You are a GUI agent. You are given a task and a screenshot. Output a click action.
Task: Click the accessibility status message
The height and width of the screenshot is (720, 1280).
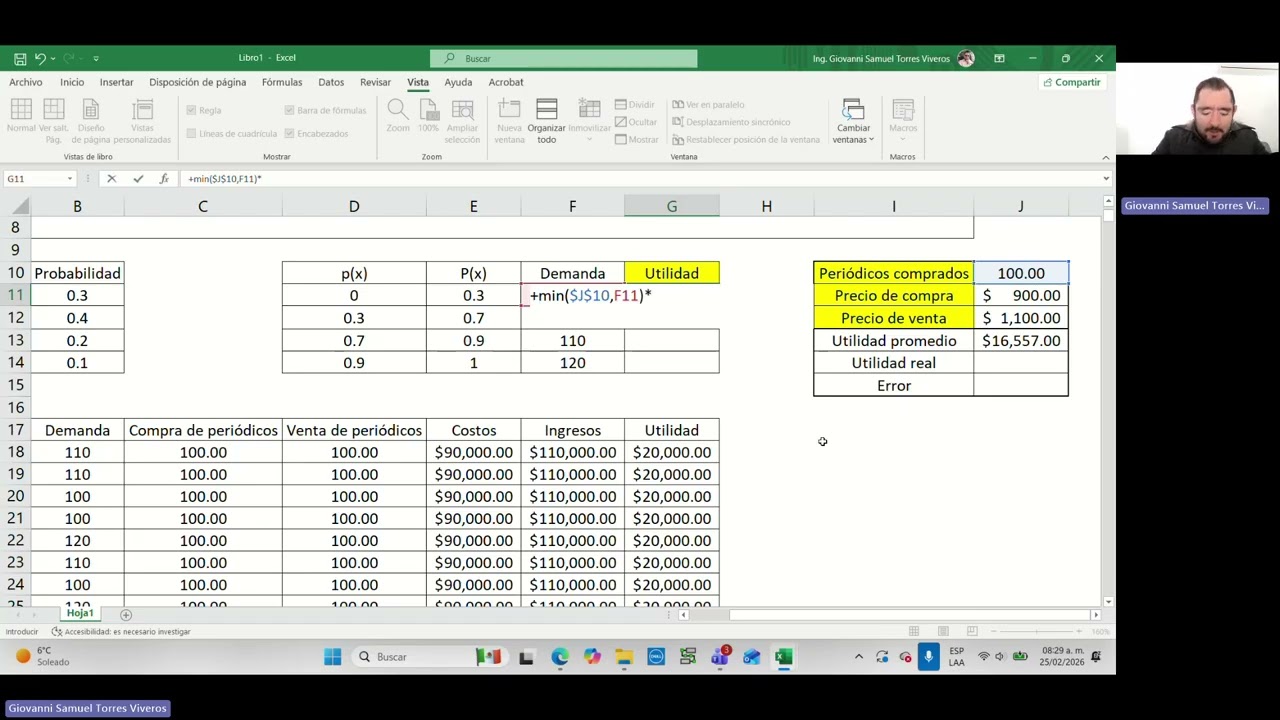(x=121, y=632)
